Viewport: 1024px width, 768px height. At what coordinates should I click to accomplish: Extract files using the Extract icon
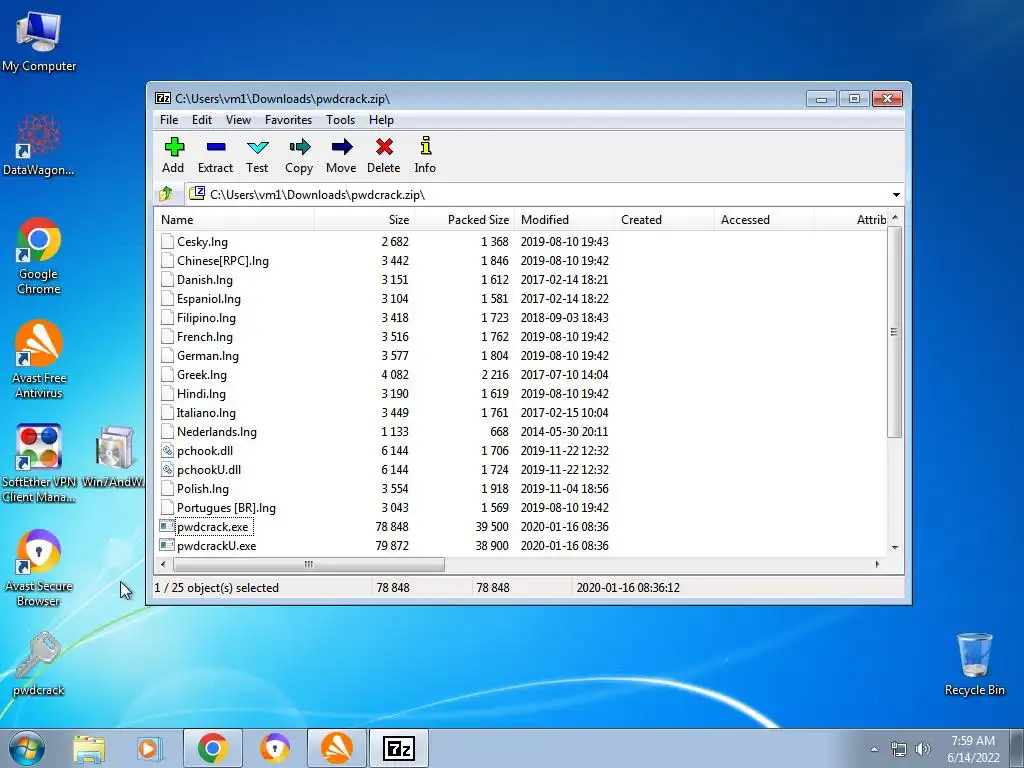click(216, 147)
